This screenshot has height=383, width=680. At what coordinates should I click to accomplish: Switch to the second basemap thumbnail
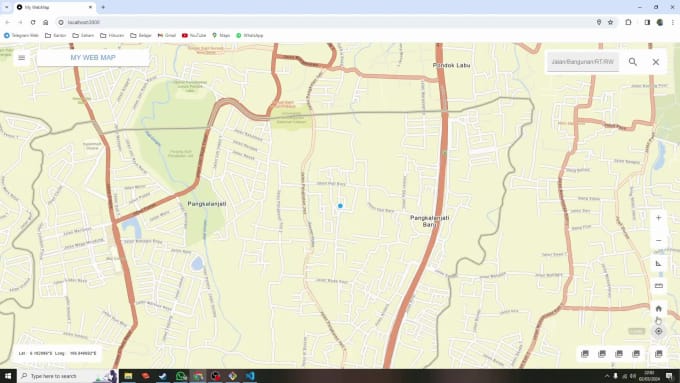(602, 354)
